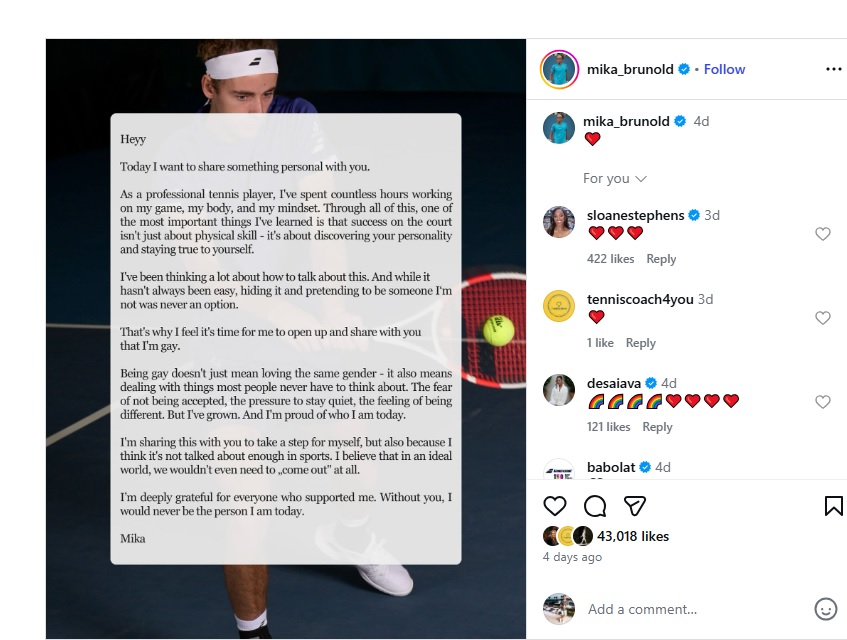Open the three-dot more options menu

click(833, 69)
